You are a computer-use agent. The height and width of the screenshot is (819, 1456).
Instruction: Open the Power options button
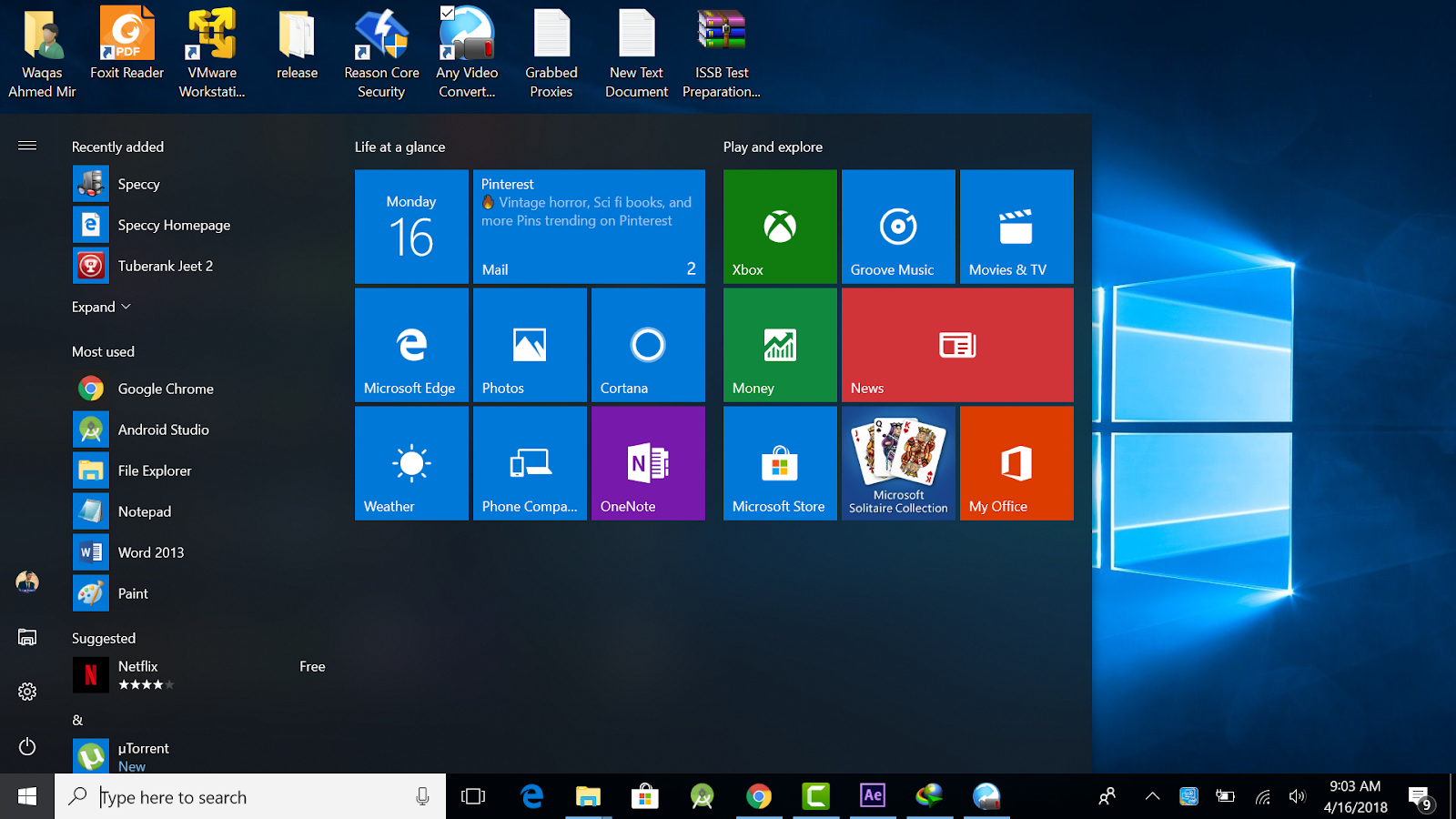(x=27, y=746)
